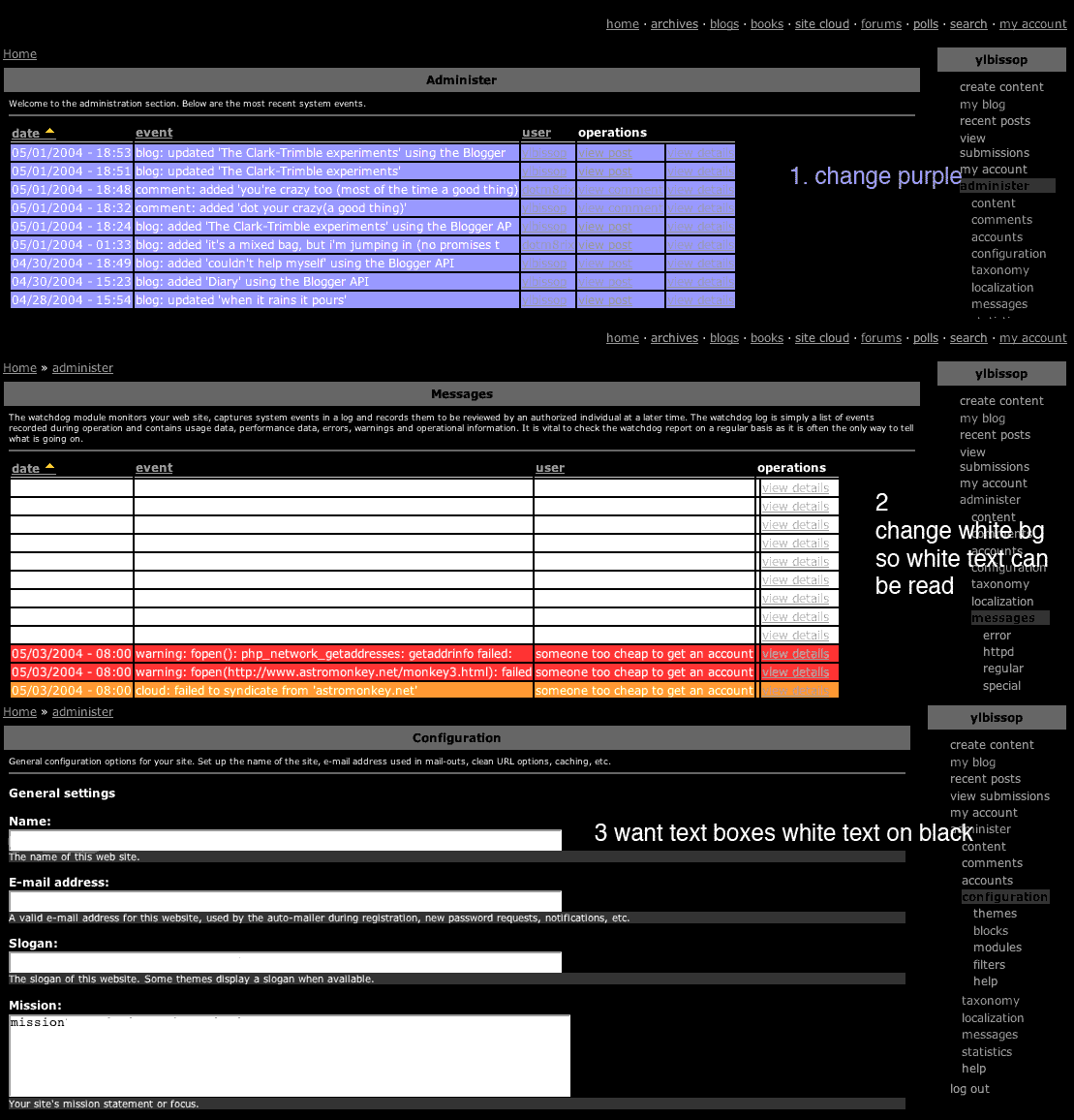The image size is (1074, 1120).
Task: Open user ylbissop in the 05/01/2004 - 18:53 row
Action: [544, 153]
